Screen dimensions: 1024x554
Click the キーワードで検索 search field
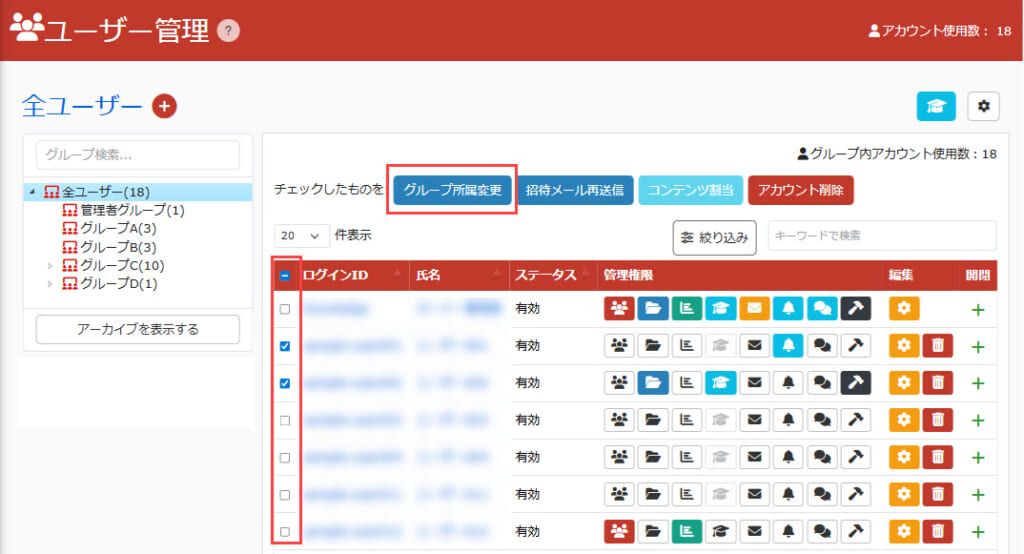pyautogui.click(x=881, y=236)
